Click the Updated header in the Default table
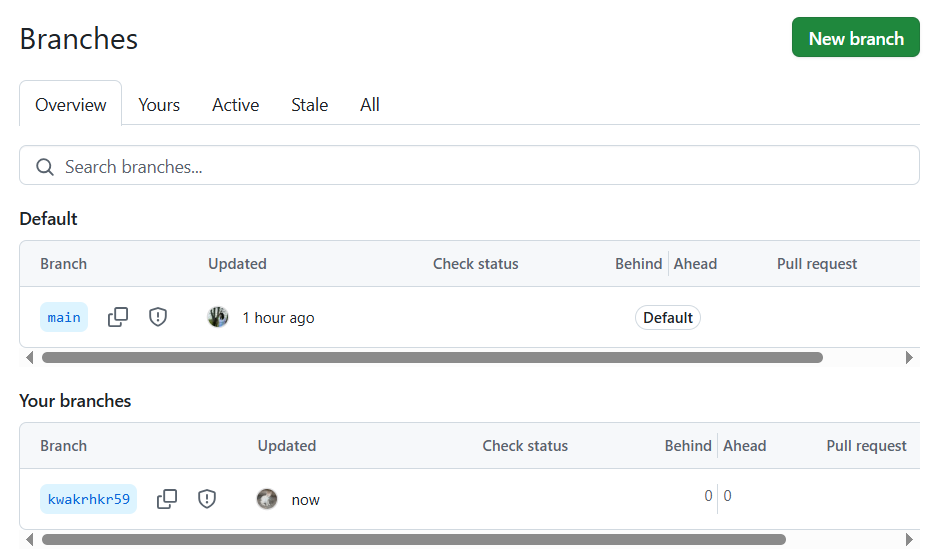Image resolution: width=940 pixels, height=551 pixels. tap(237, 264)
